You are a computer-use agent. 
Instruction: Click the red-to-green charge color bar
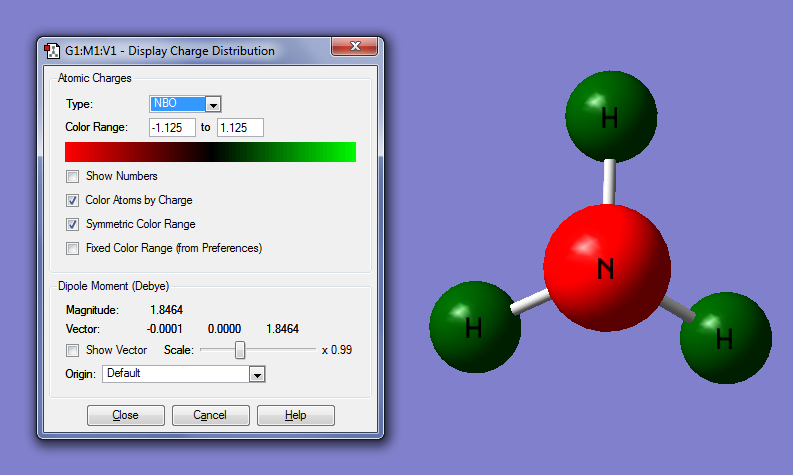[210, 152]
